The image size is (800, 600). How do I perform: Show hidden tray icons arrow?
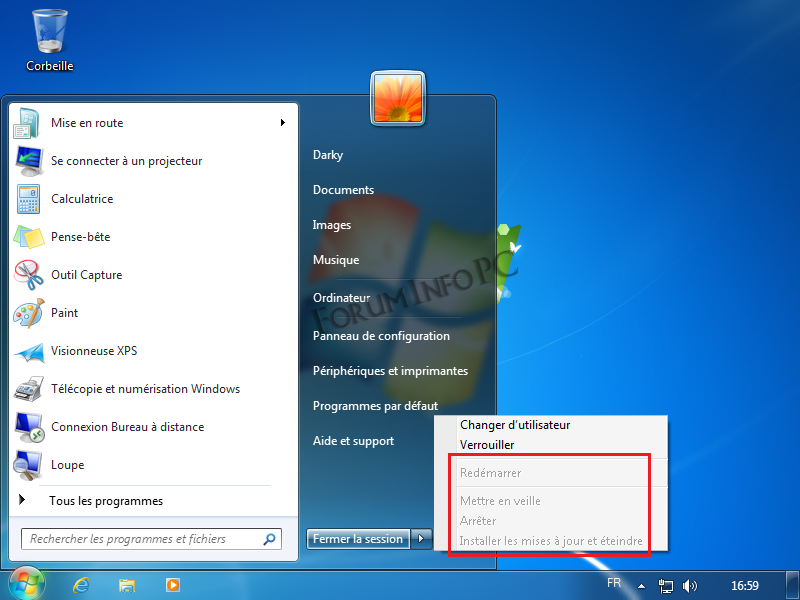641,586
